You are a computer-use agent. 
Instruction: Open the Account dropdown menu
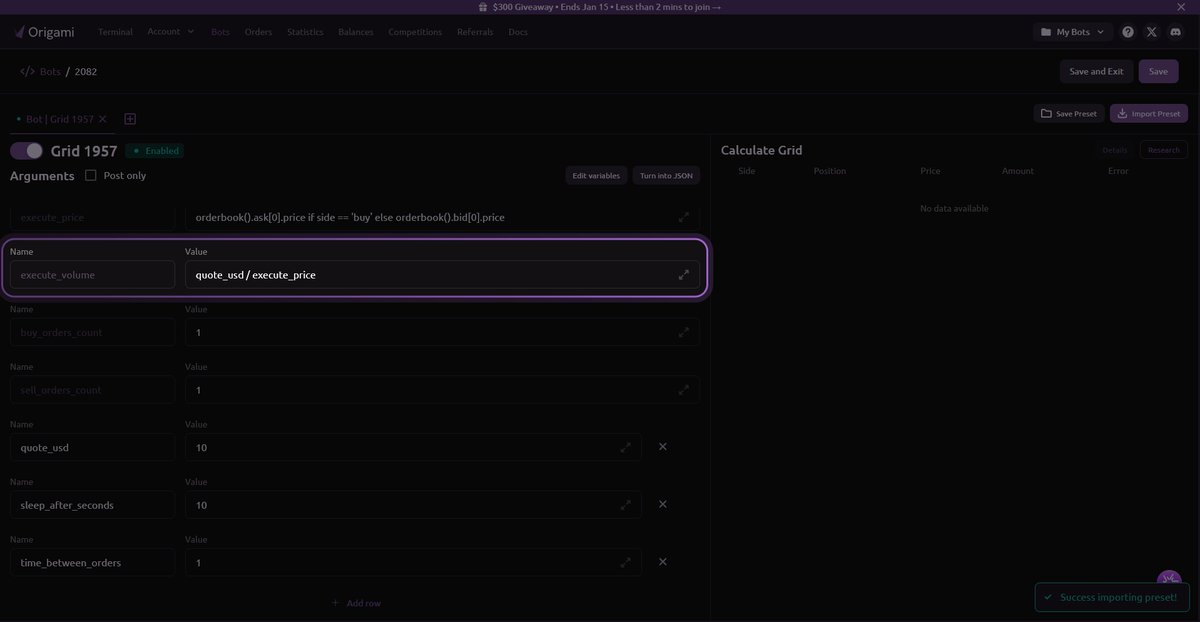tap(171, 32)
